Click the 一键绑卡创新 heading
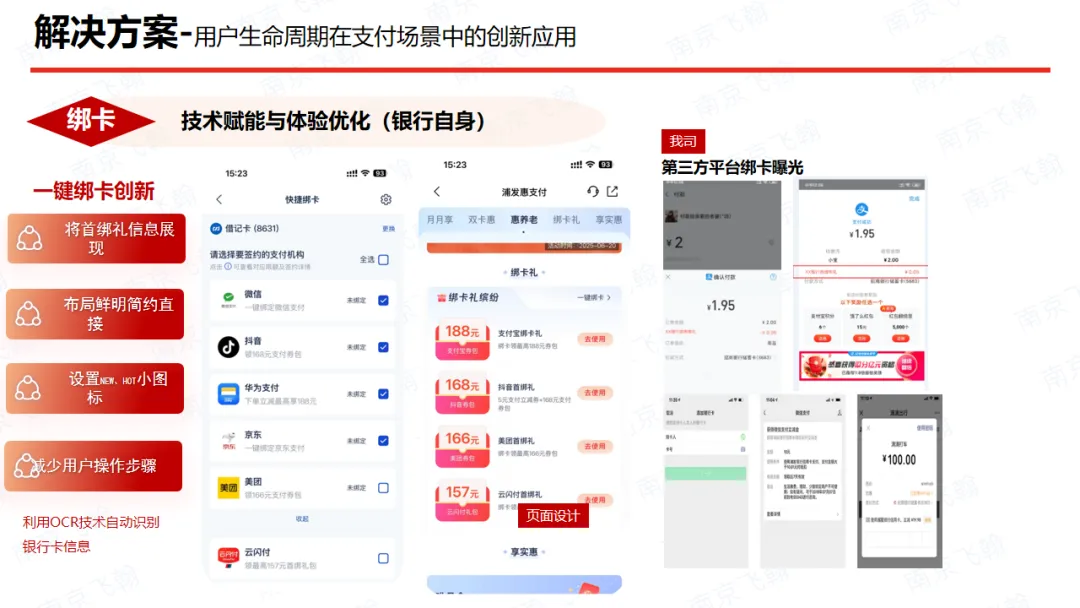The image size is (1080, 608). click(94, 191)
